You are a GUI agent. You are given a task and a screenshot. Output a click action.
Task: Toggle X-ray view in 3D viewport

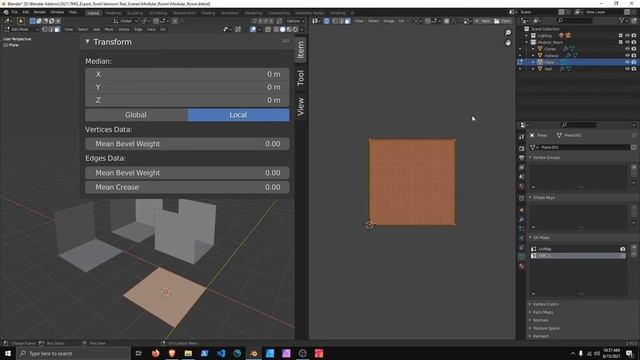tap(268, 29)
